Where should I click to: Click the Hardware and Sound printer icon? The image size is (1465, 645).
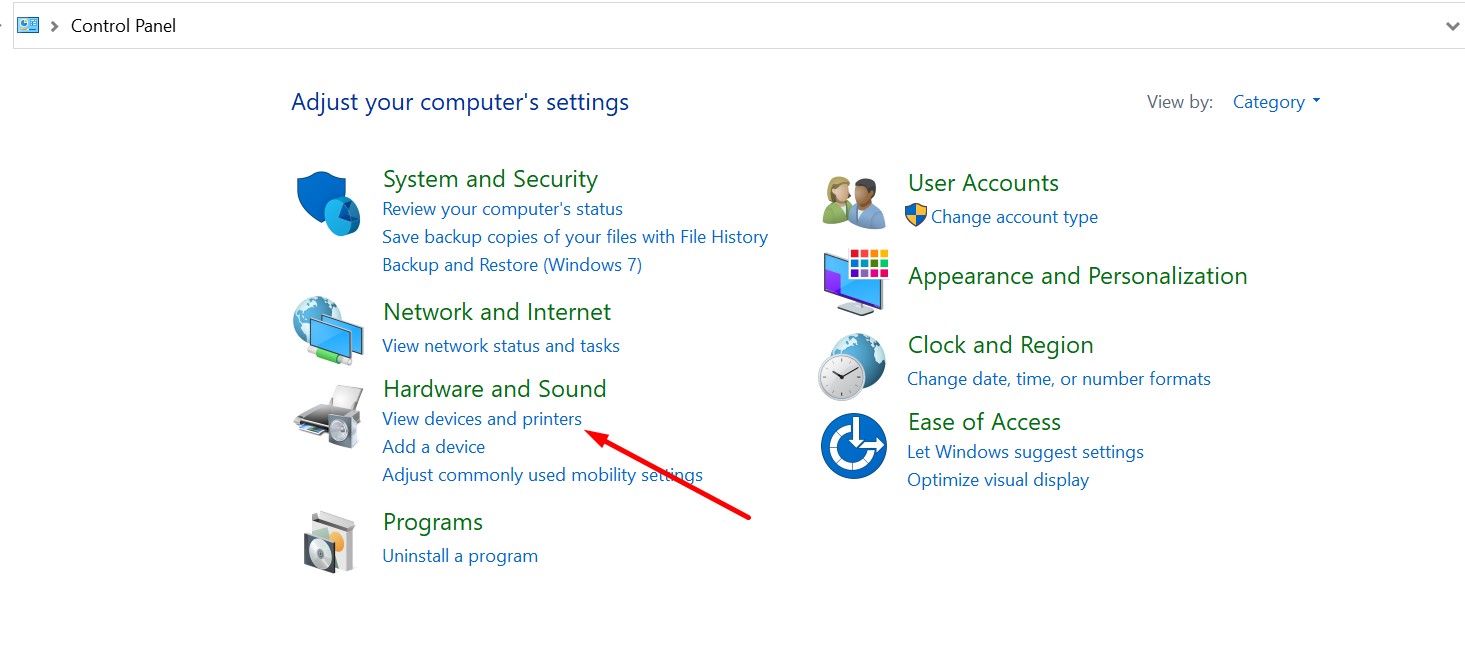[x=328, y=416]
